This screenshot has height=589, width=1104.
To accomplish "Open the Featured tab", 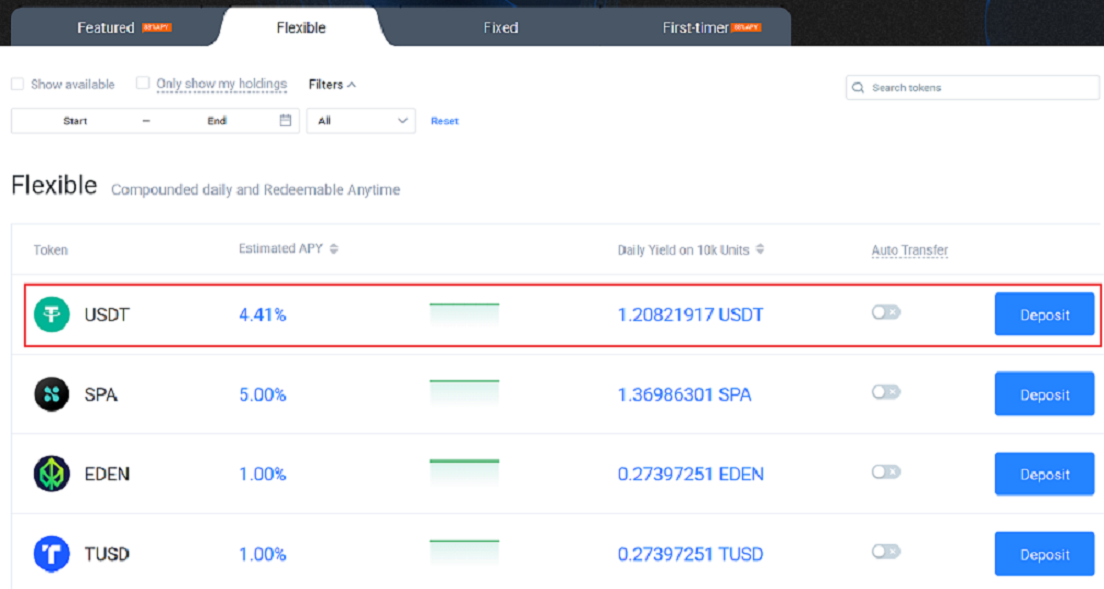I will click(x=106, y=28).
